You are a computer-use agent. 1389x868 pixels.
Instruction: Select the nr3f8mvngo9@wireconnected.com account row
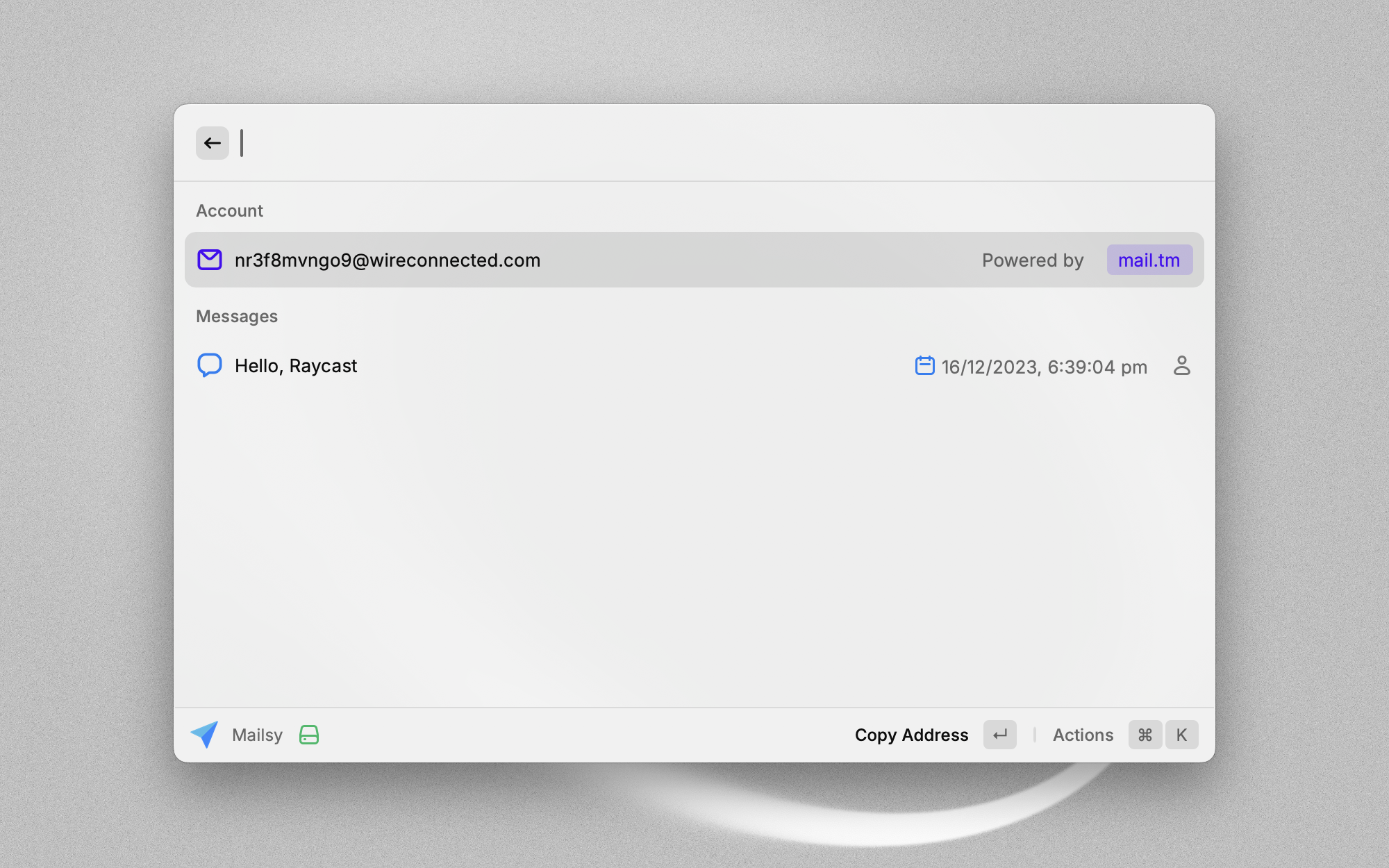[625, 260]
